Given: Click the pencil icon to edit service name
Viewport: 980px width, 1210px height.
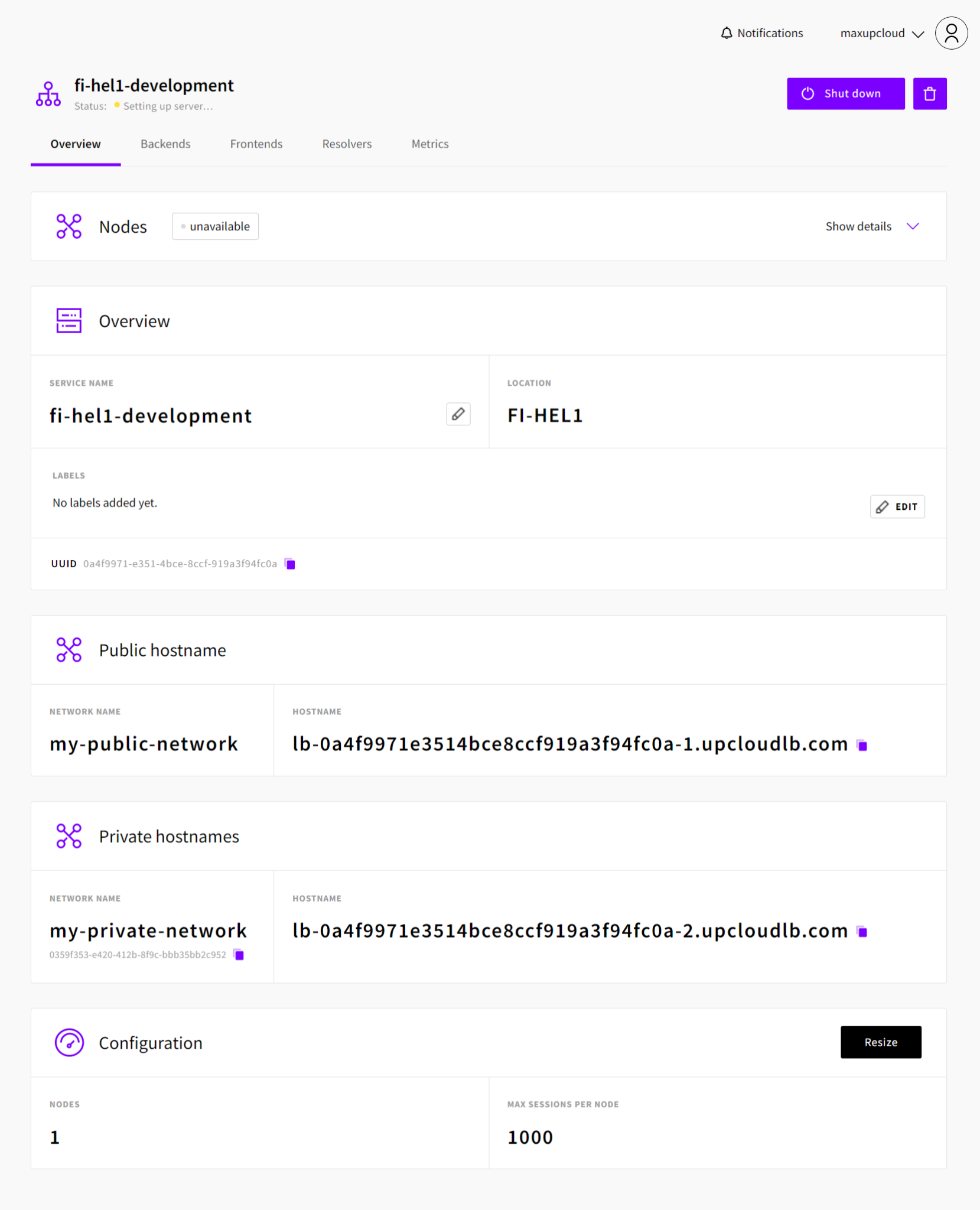Looking at the screenshot, I should click(458, 414).
